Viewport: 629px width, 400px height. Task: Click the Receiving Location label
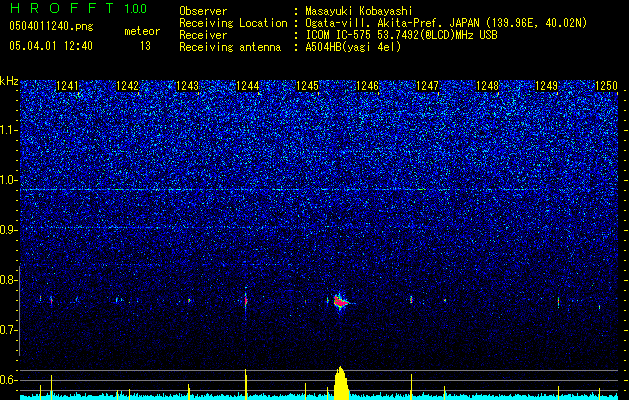coord(233,23)
